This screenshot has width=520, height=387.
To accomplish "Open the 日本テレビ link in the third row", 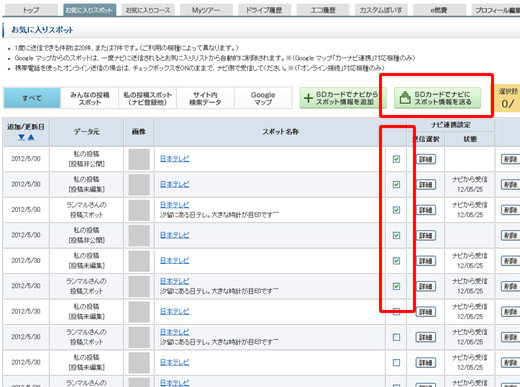I will tap(175, 205).
